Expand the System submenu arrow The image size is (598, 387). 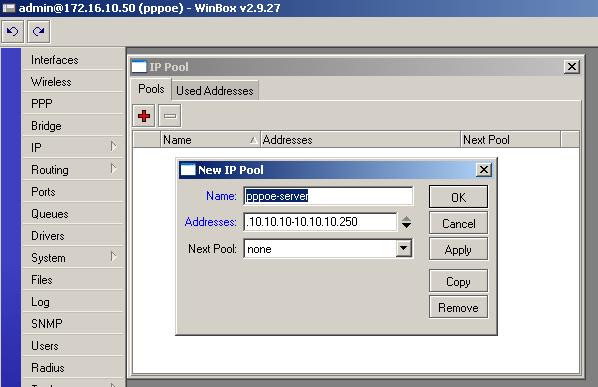(113, 257)
